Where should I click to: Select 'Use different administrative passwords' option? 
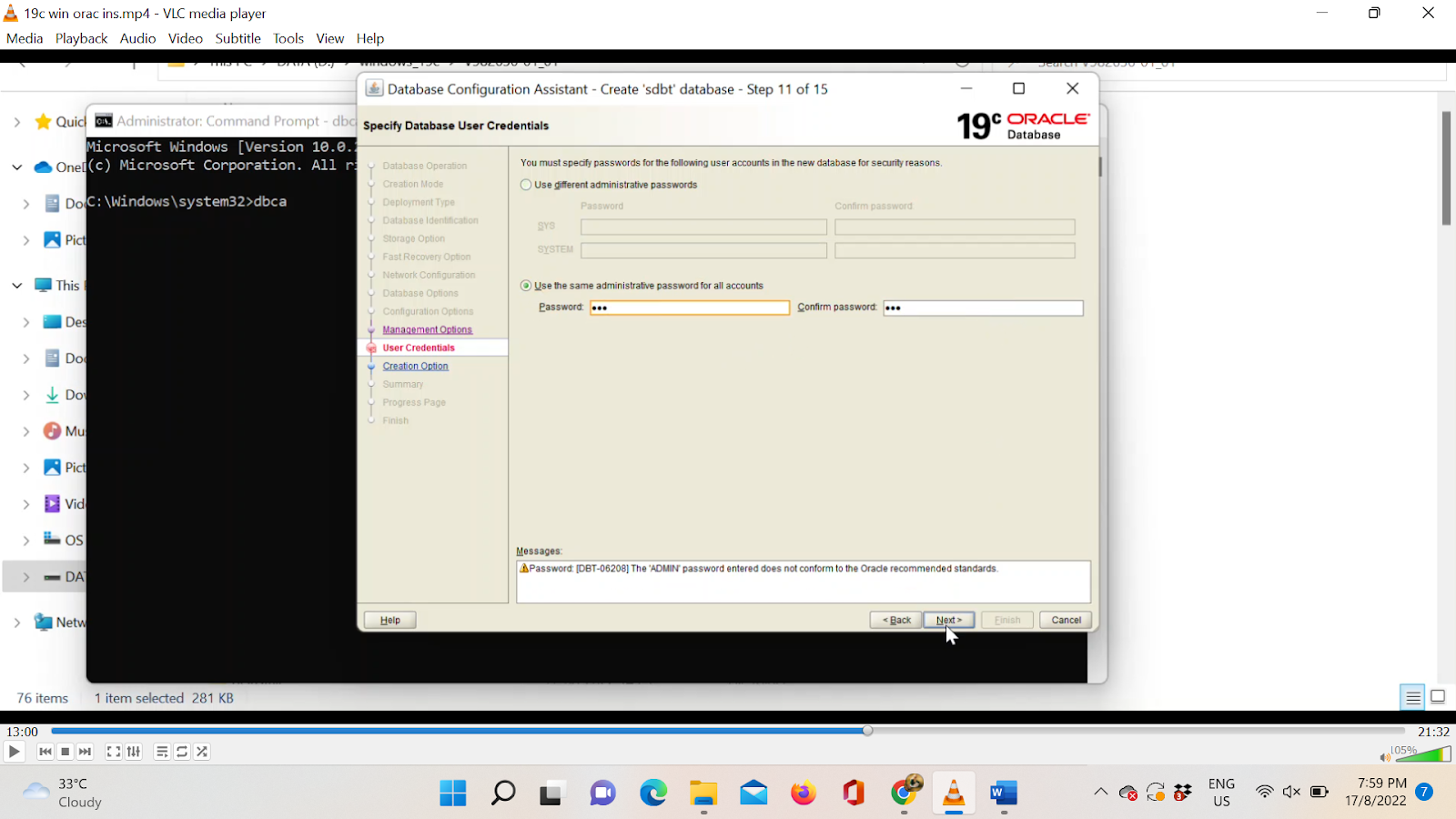(x=526, y=185)
